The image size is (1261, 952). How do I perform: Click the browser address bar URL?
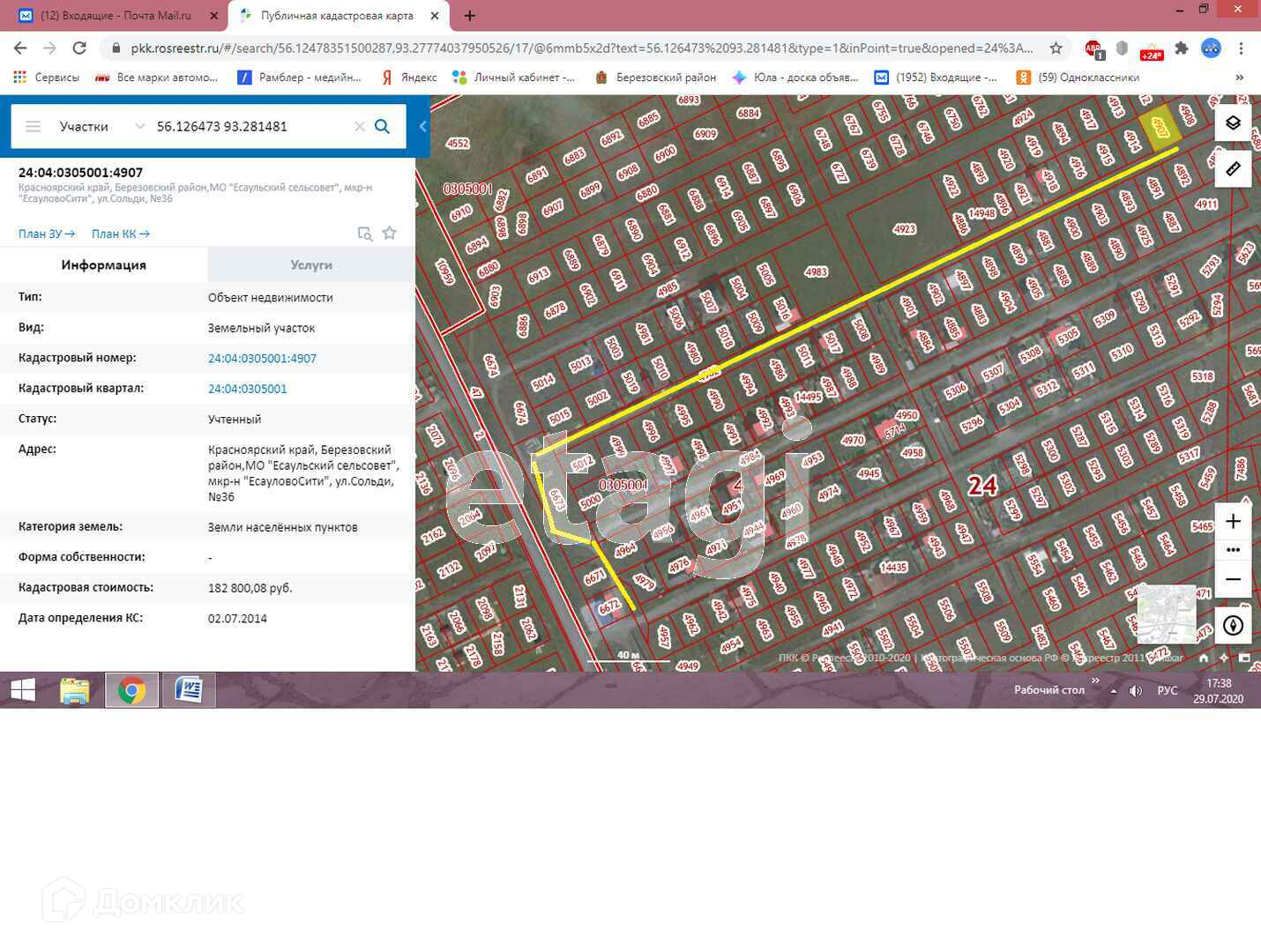click(x=582, y=48)
